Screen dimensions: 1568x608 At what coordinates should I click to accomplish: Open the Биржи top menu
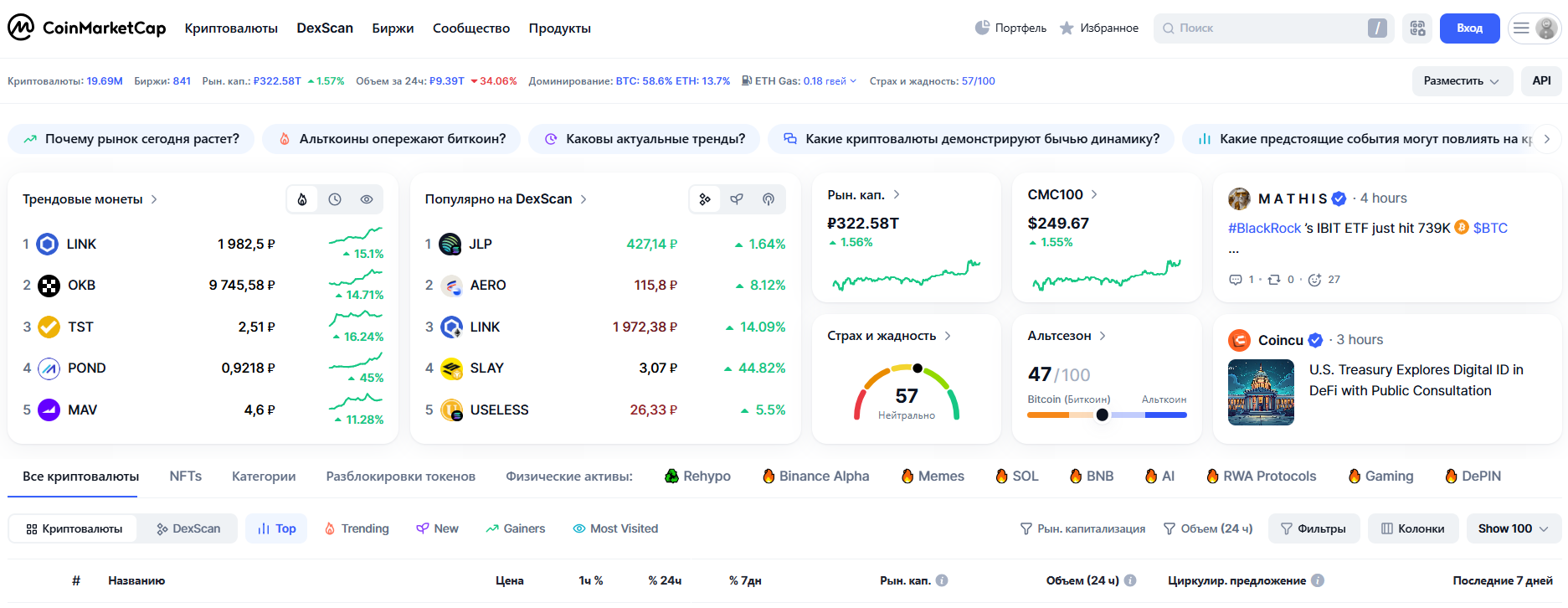(x=393, y=28)
